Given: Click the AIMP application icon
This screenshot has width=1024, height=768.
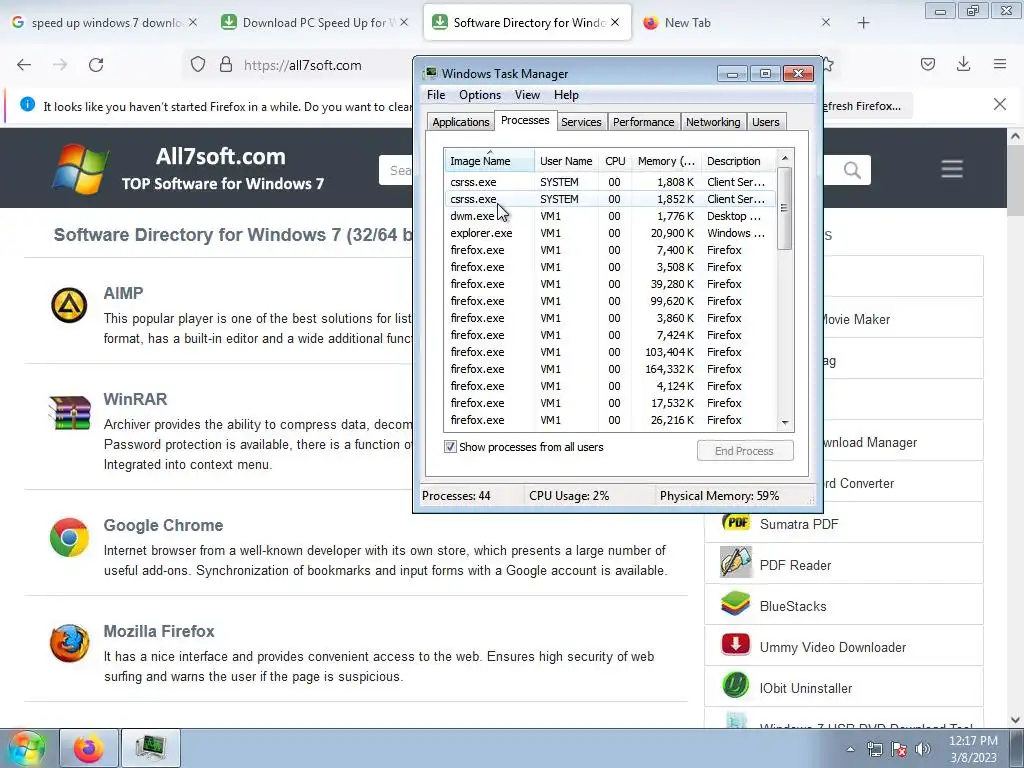Looking at the screenshot, I should [x=69, y=305].
